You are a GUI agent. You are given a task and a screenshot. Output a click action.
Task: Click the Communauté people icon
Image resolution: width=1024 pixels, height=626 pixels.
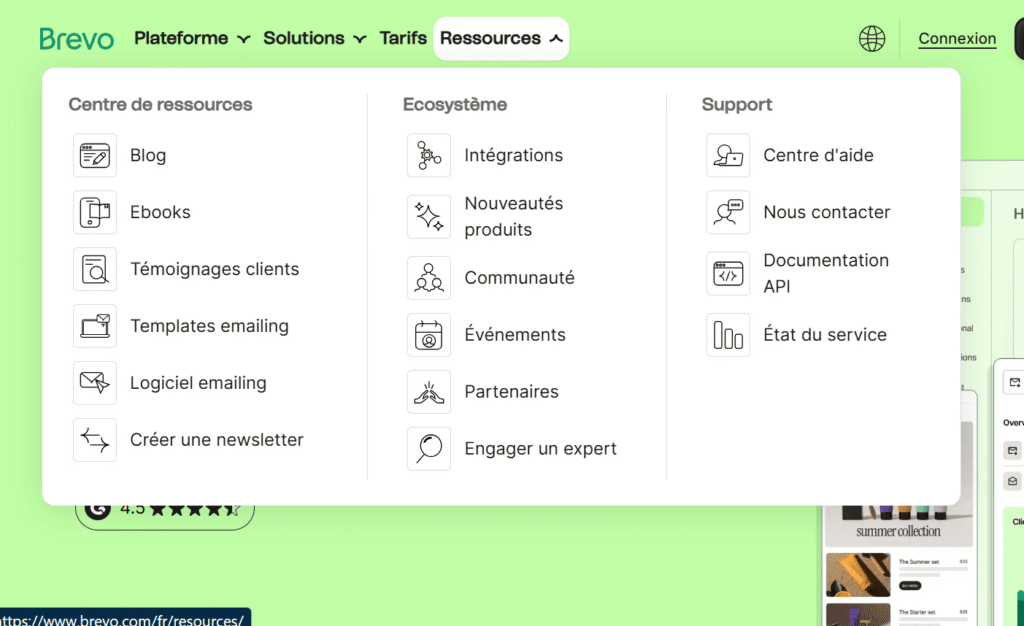[429, 278]
